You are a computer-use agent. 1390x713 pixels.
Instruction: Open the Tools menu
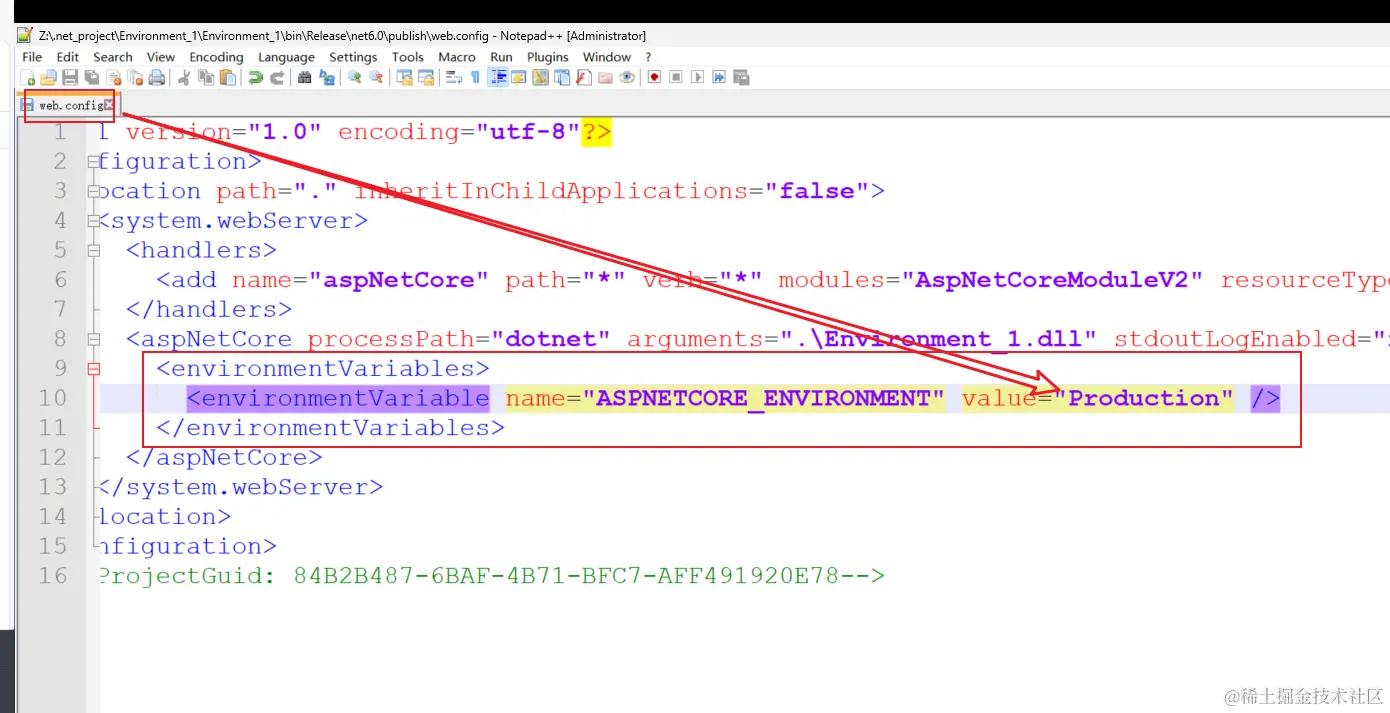(x=407, y=57)
